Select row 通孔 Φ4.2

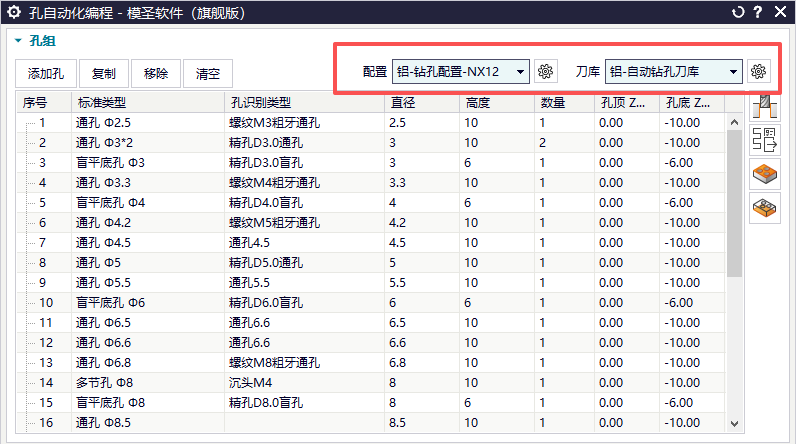coord(371,223)
